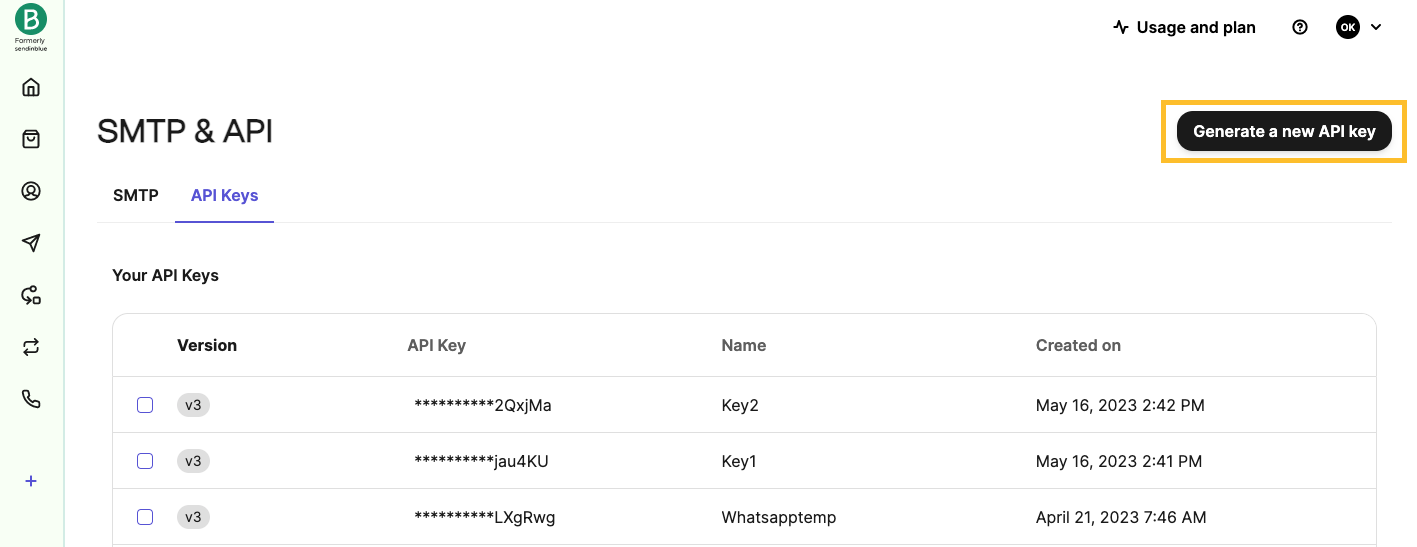1417x547 pixels.
Task: Click Generate a new API key
Action: click(x=1284, y=131)
